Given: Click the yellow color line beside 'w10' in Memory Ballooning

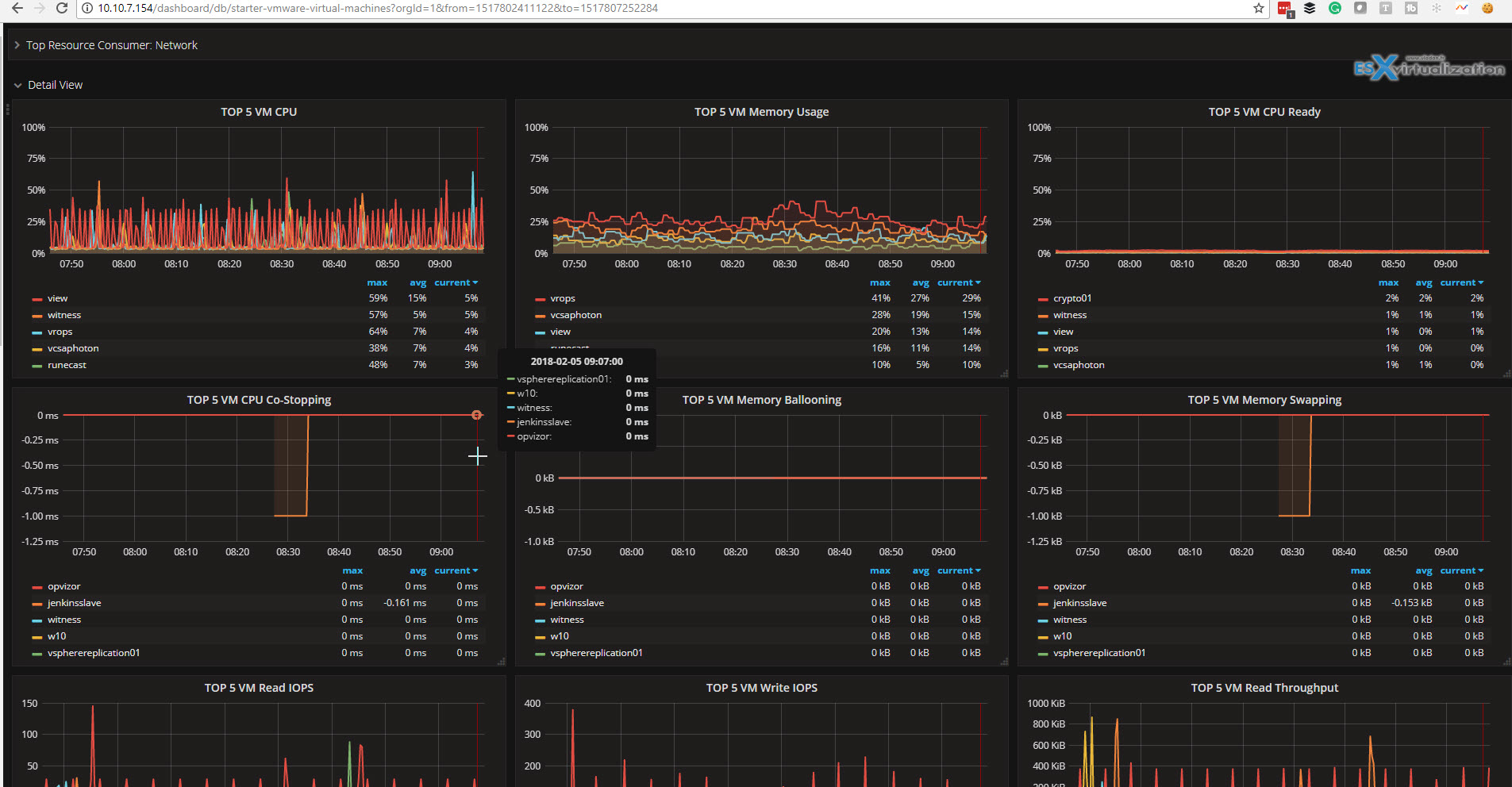Looking at the screenshot, I should point(540,637).
